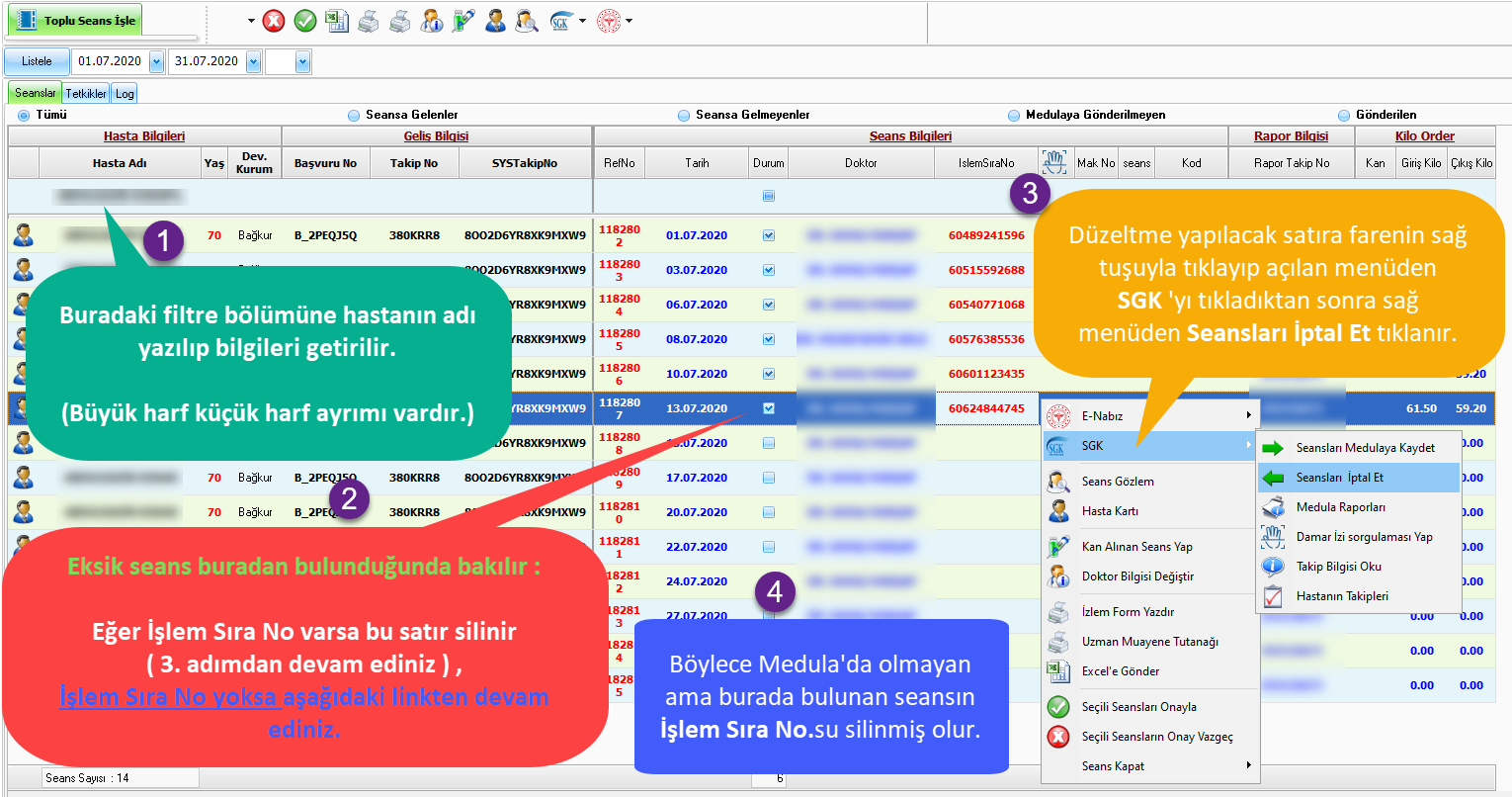Switch to the Tetkikler tab
Screen dimensions: 1512x797
click(86, 93)
